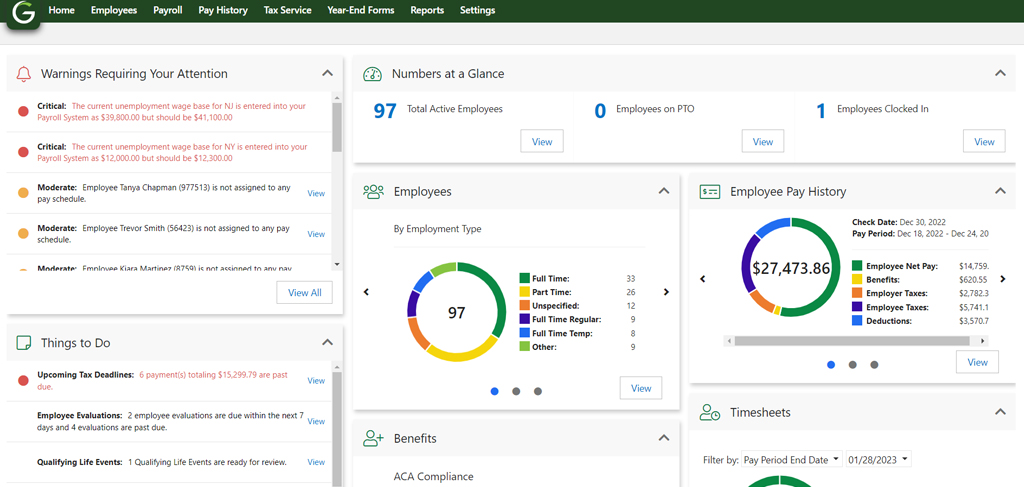Collapse the Warnings Requiring Your Attention panel
The image size is (1024, 487).
coord(327,73)
